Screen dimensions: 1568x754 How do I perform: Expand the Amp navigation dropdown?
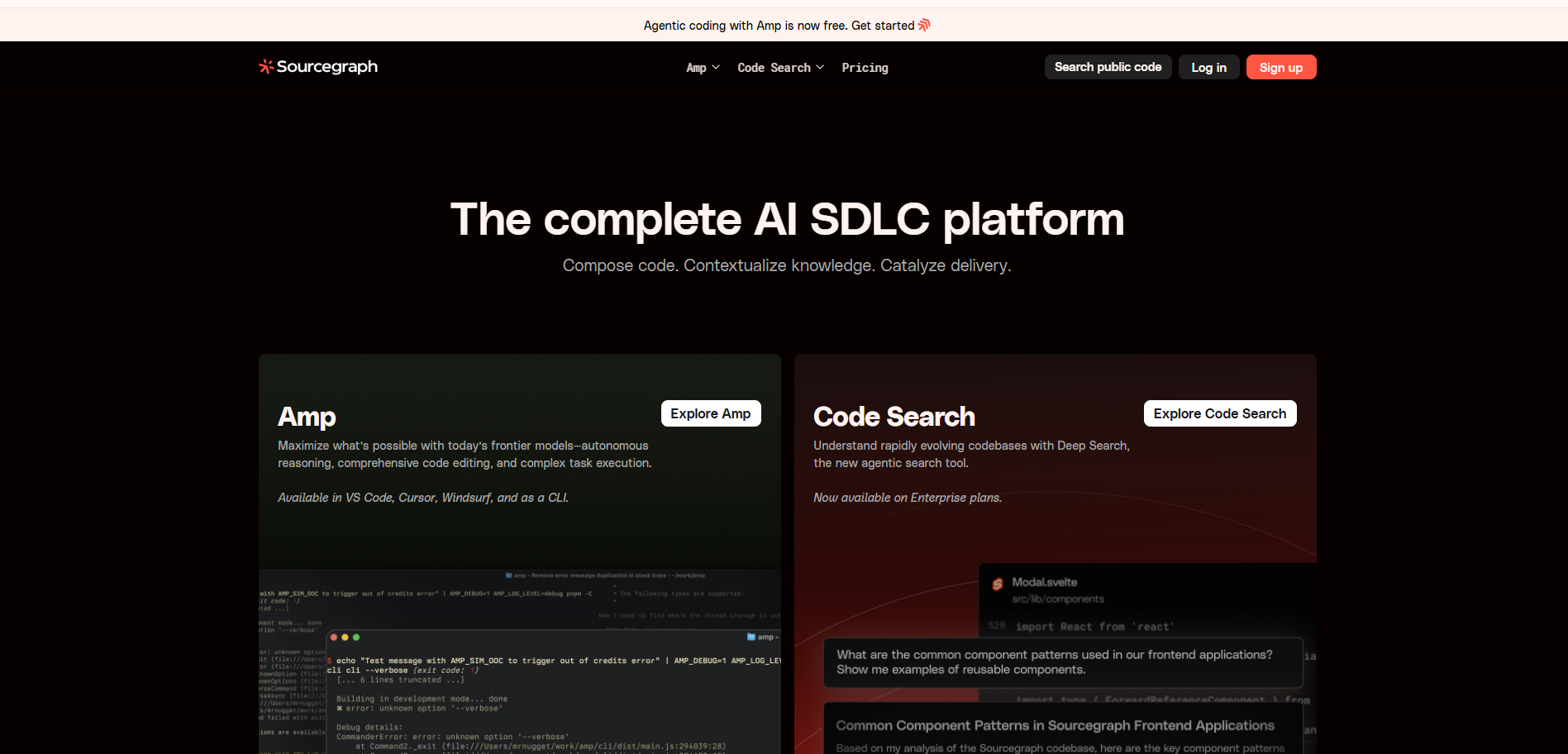(703, 68)
